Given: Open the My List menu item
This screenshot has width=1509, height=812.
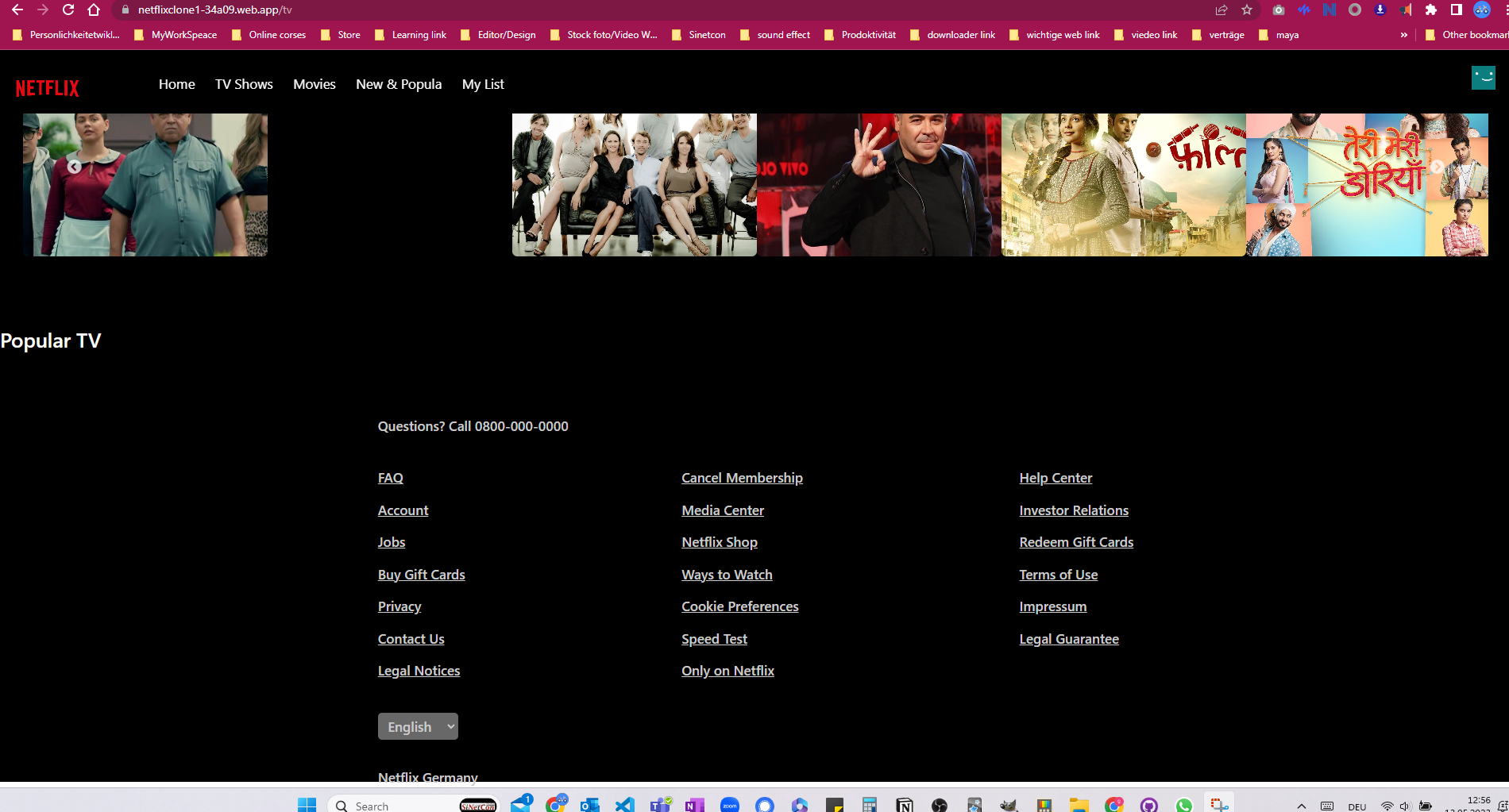Looking at the screenshot, I should point(483,84).
